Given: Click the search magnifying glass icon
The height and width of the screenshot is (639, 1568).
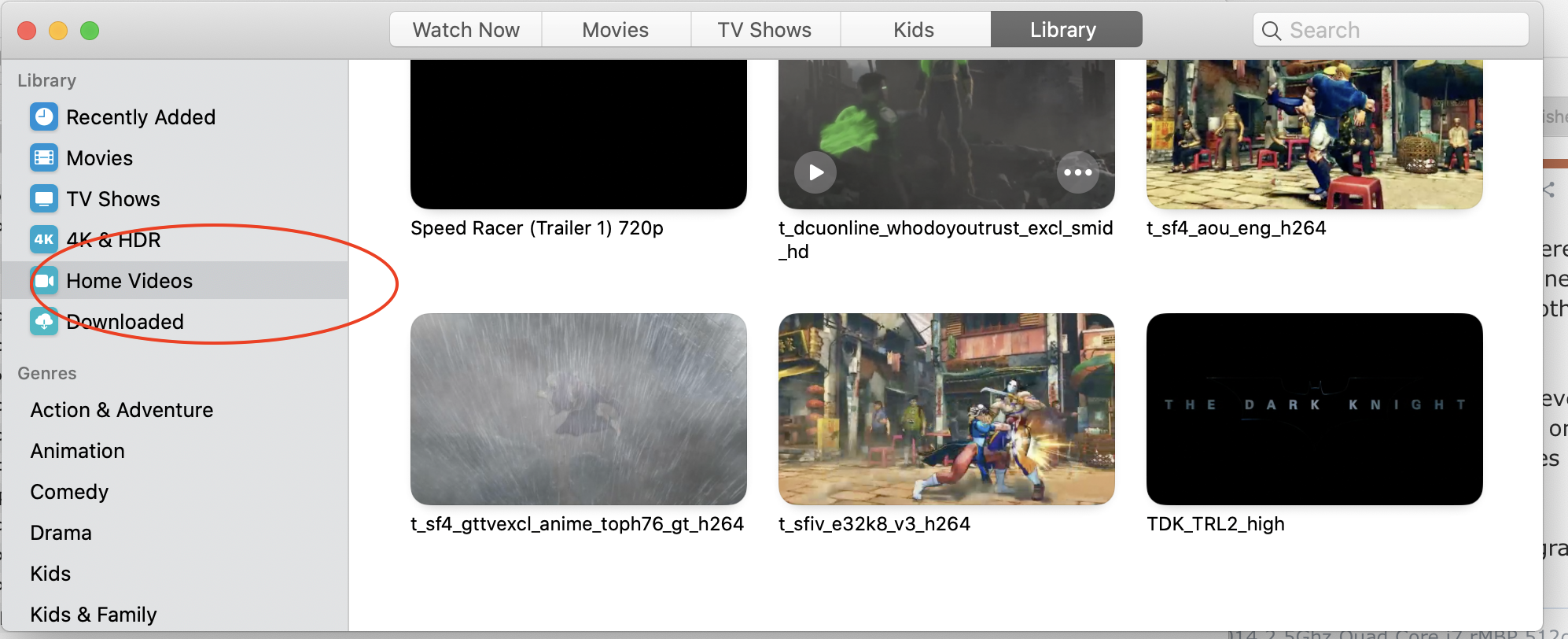Looking at the screenshot, I should click(1271, 31).
